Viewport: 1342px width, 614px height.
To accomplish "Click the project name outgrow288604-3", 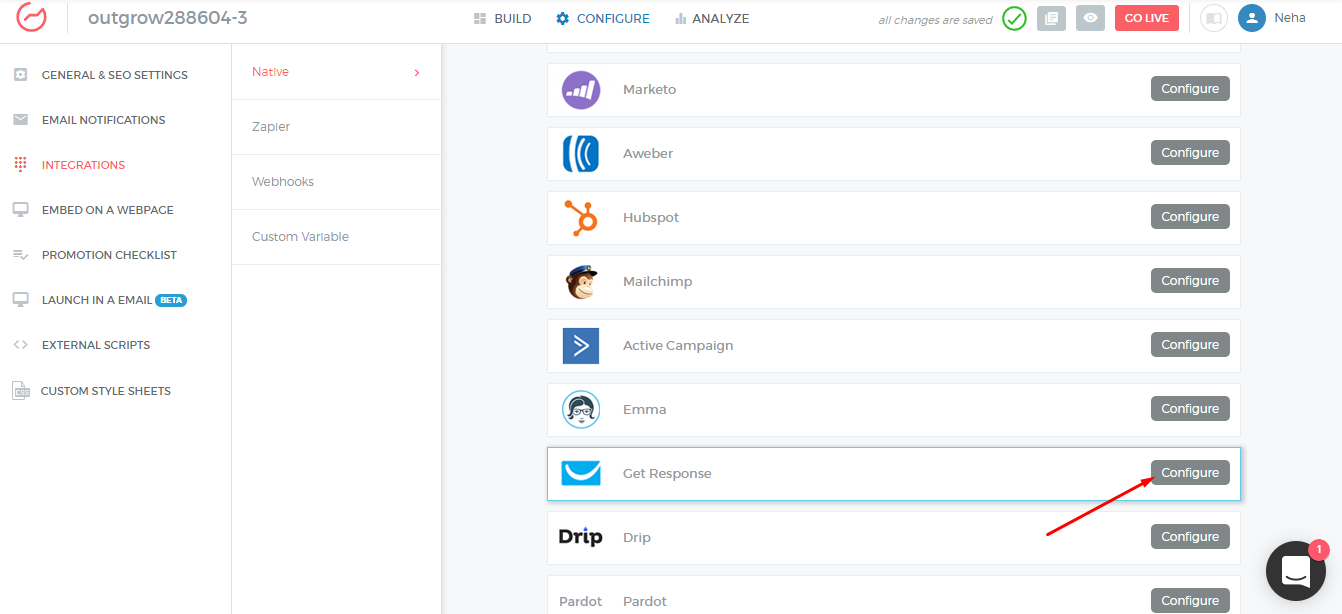I will [168, 17].
